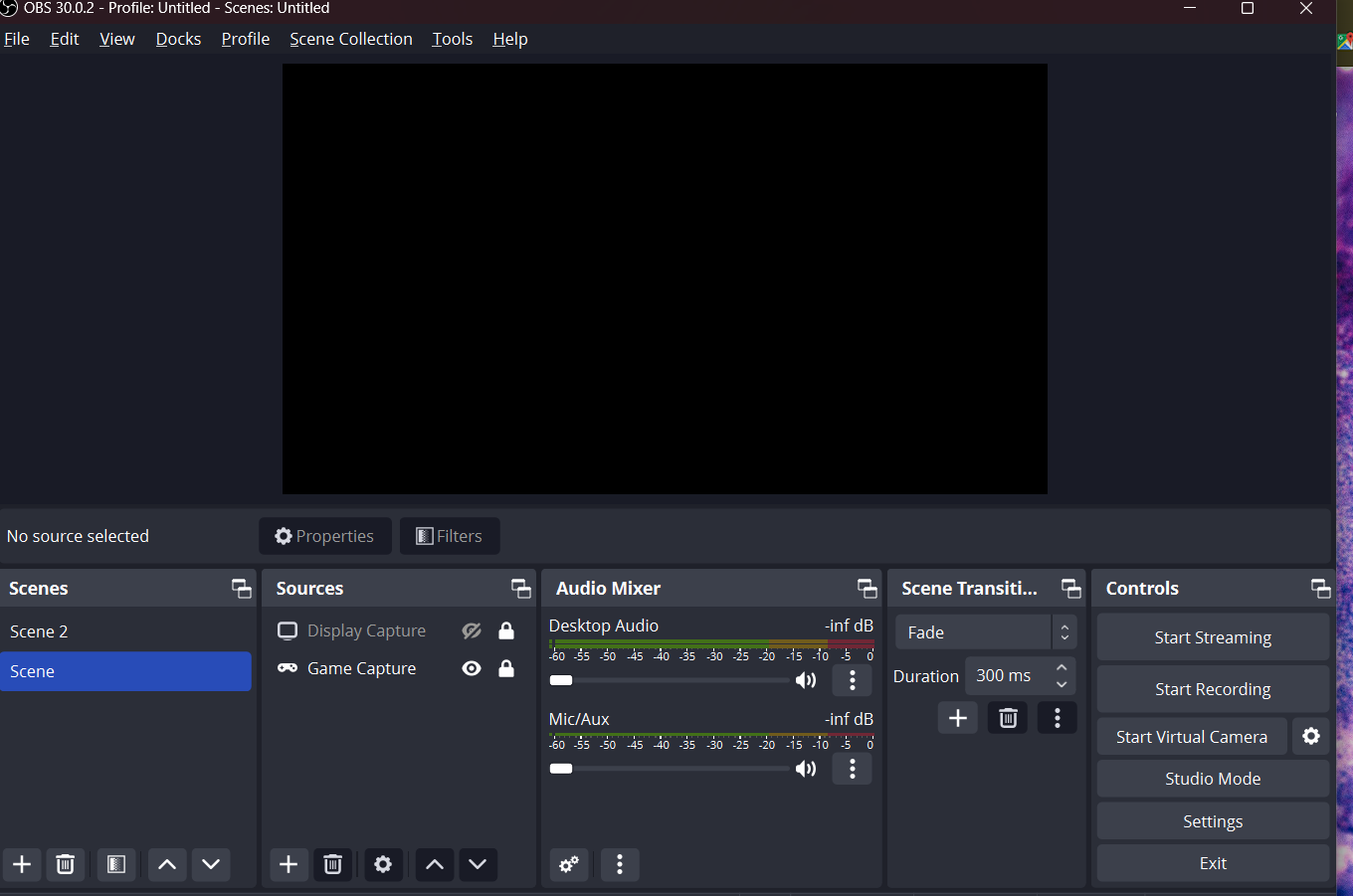This screenshot has height=896, width=1353.
Task: Open Audio Mixer menu at the panel bottom
Action: pyautogui.click(x=620, y=864)
